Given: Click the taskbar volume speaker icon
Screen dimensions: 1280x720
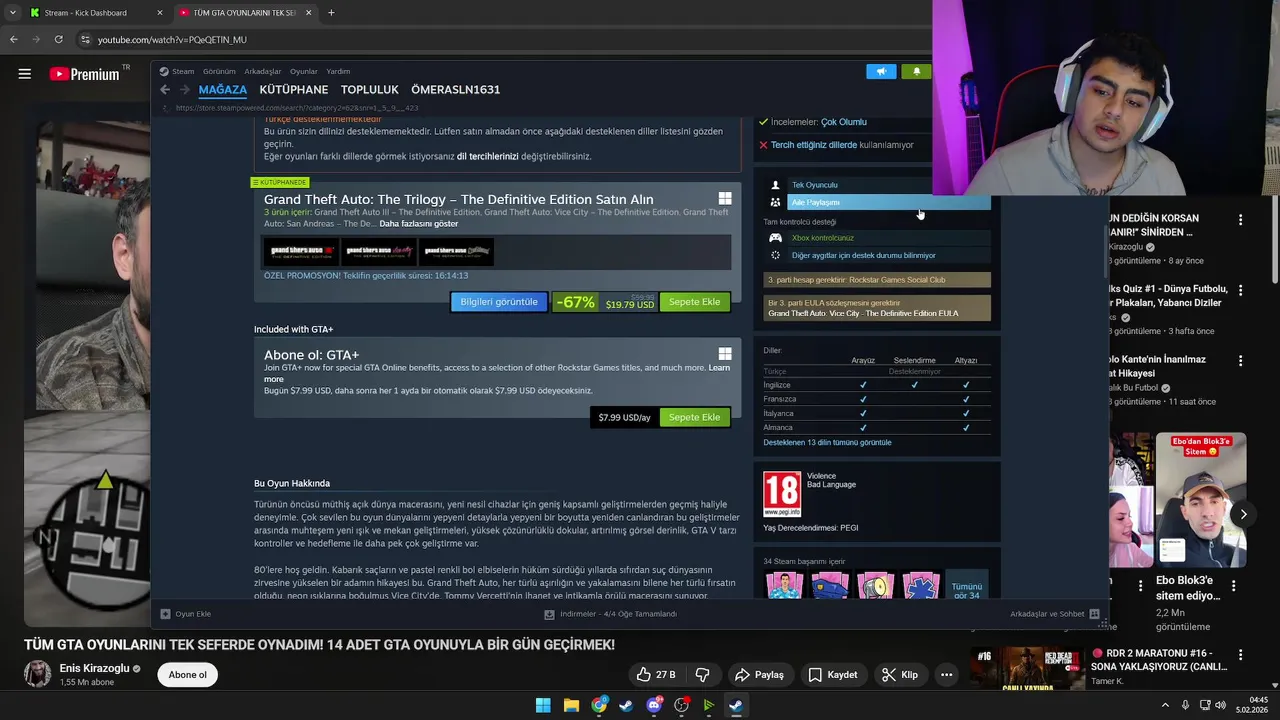Looking at the screenshot, I should pyautogui.click(x=1219, y=705).
